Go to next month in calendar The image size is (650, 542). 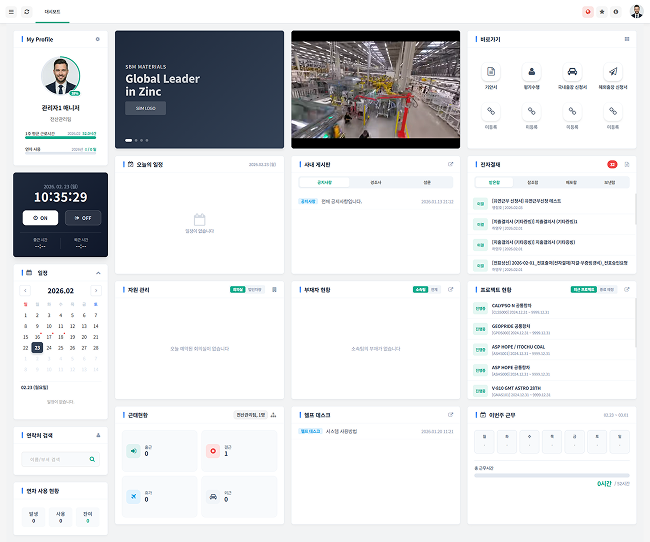(x=95, y=291)
